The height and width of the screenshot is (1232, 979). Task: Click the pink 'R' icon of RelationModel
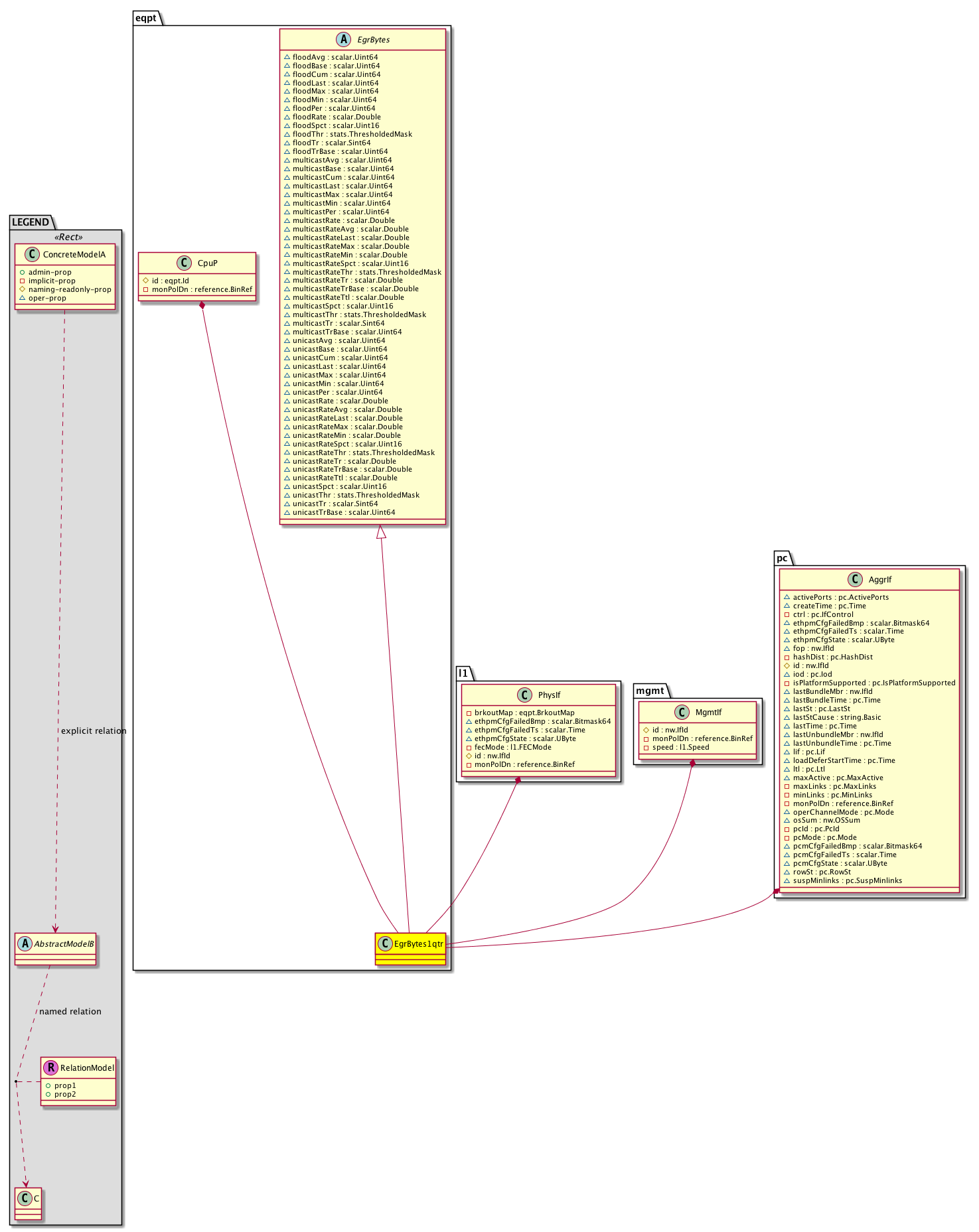click(x=50, y=1068)
